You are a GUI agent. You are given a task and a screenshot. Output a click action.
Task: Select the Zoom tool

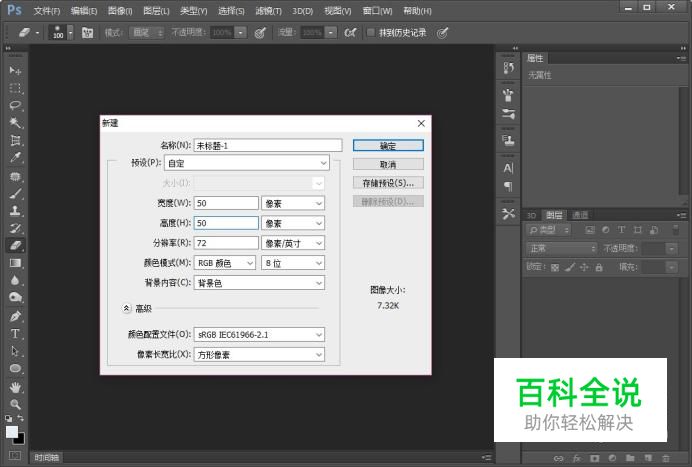15,404
